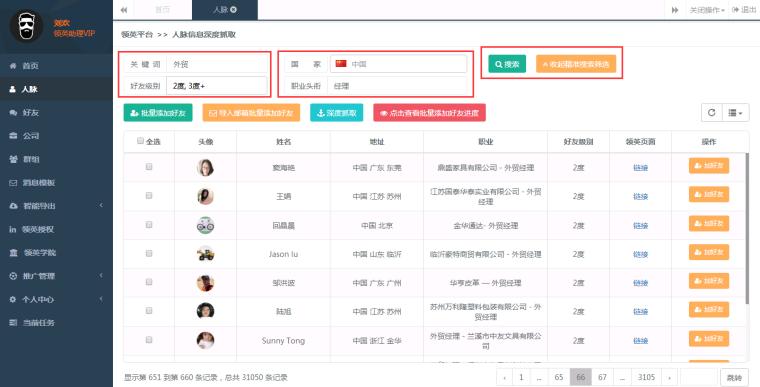Open 公司 briefcase item in sidebar
760x387 pixels.
(x=56, y=136)
